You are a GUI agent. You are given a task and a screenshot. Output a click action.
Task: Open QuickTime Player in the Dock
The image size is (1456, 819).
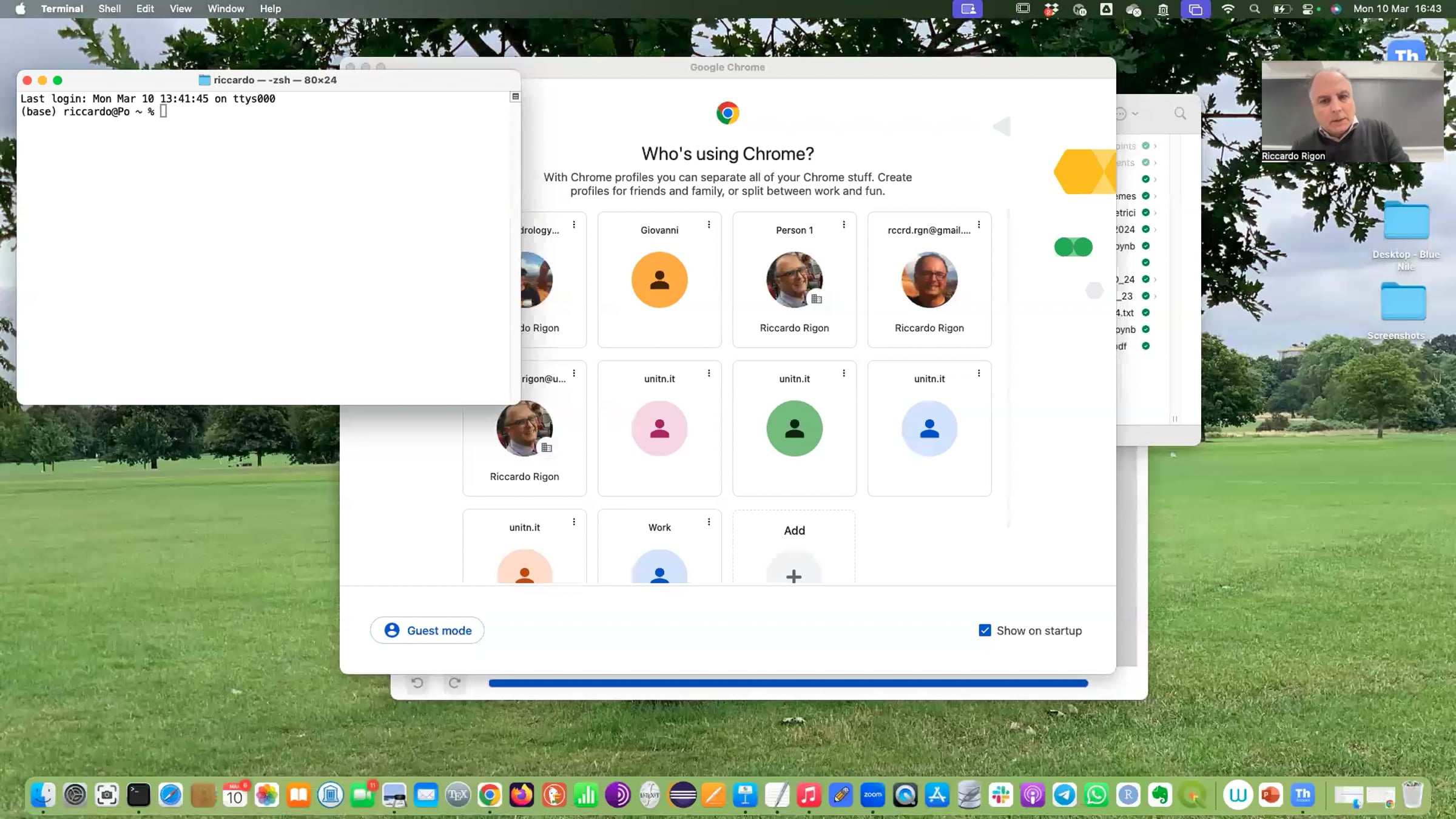click(x=905, y=795)
